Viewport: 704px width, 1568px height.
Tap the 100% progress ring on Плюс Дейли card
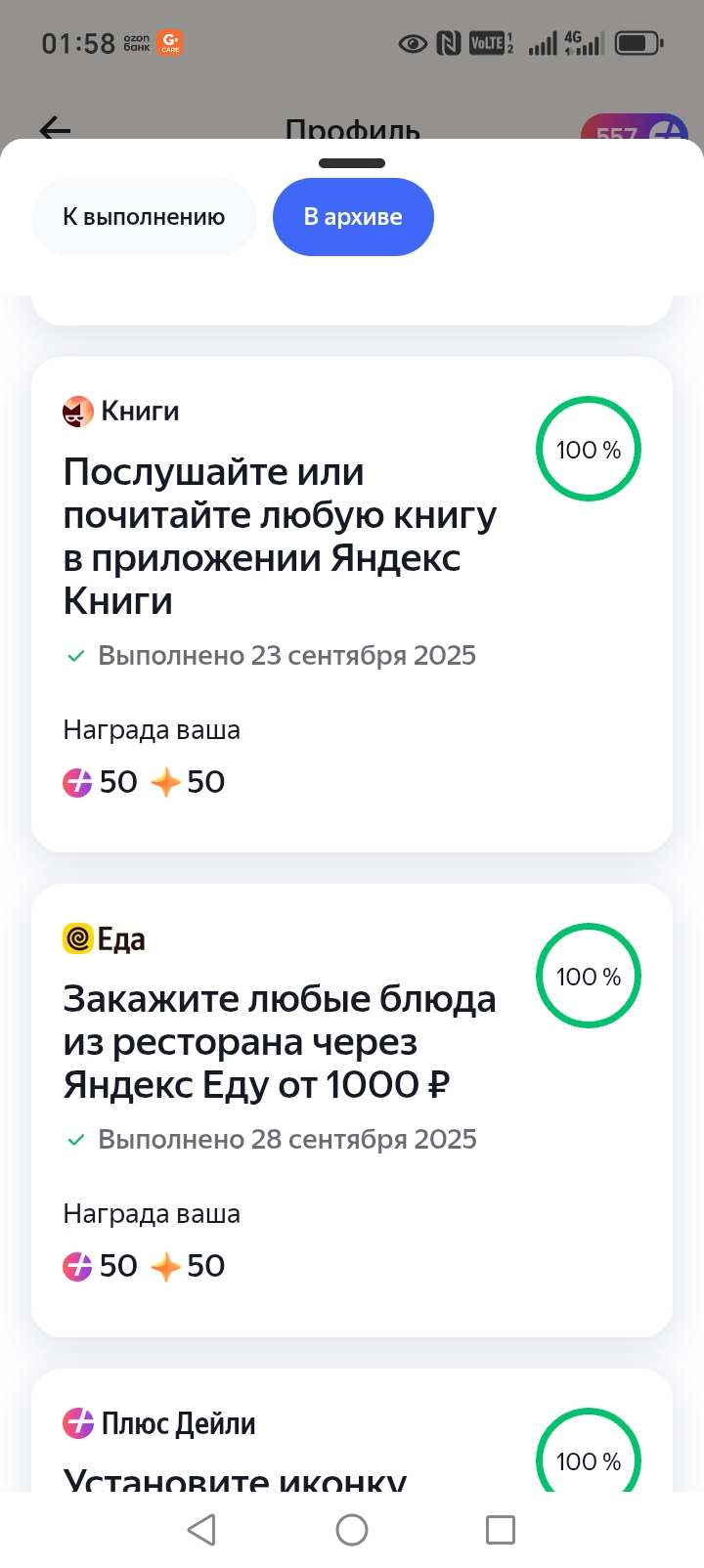click(x=589, y=1457)
